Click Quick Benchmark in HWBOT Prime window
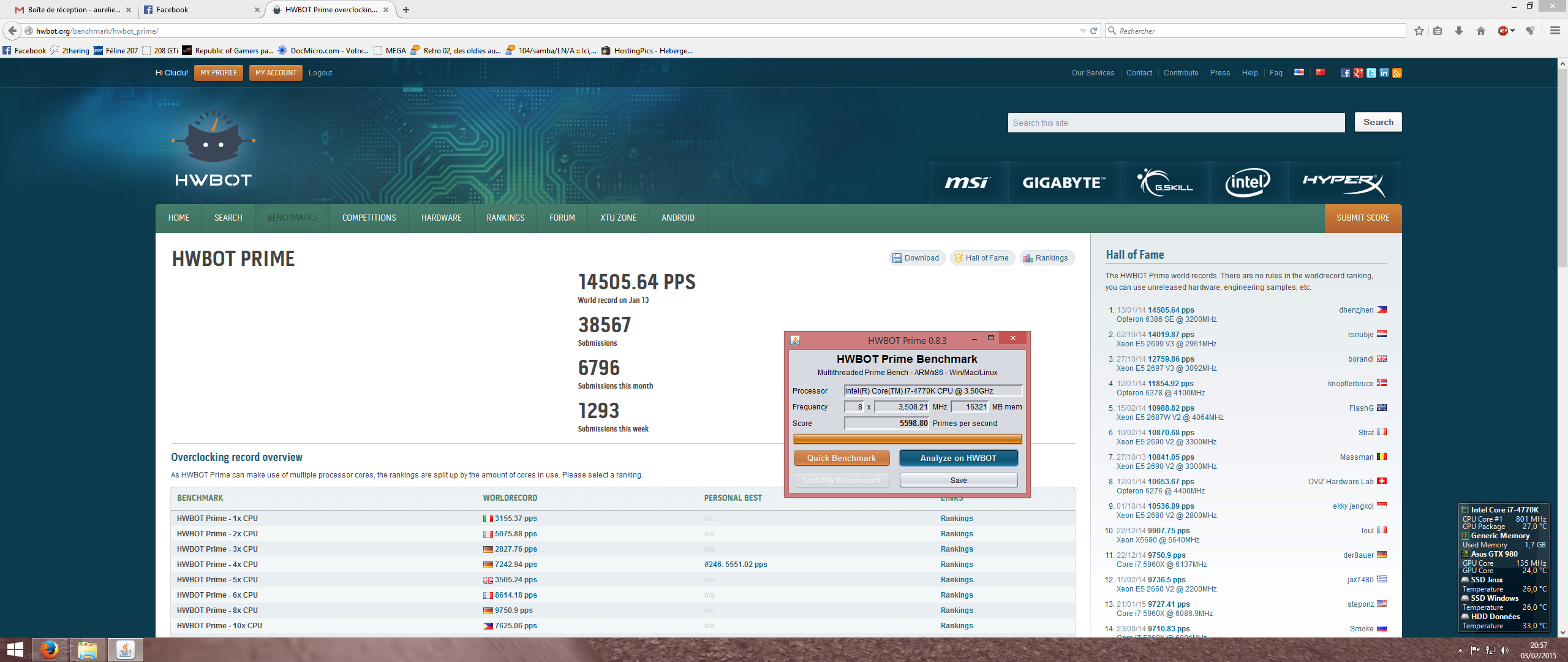Image resolution: width=1568 pixels, height=662 pixels. click(841, 458)
